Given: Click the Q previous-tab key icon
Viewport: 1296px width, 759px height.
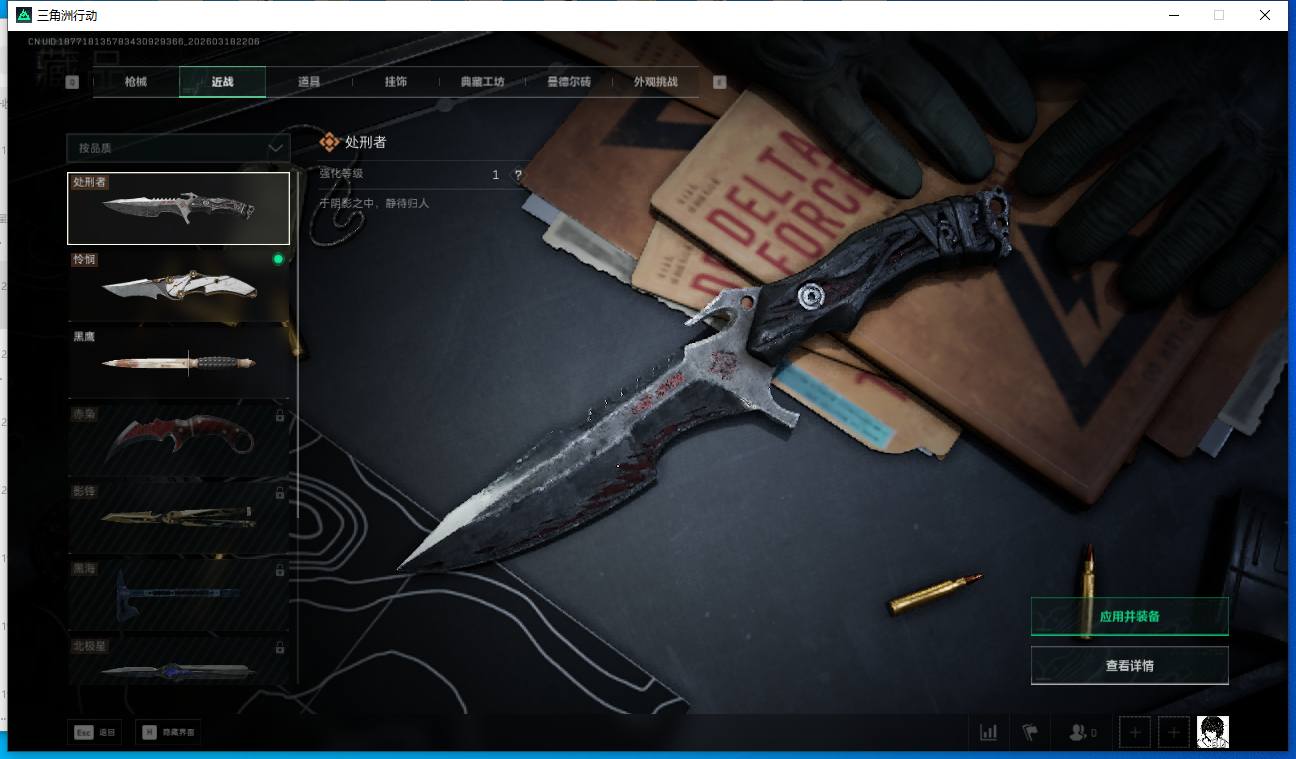Looking at the screenshot, I should (x=72, y=82).
